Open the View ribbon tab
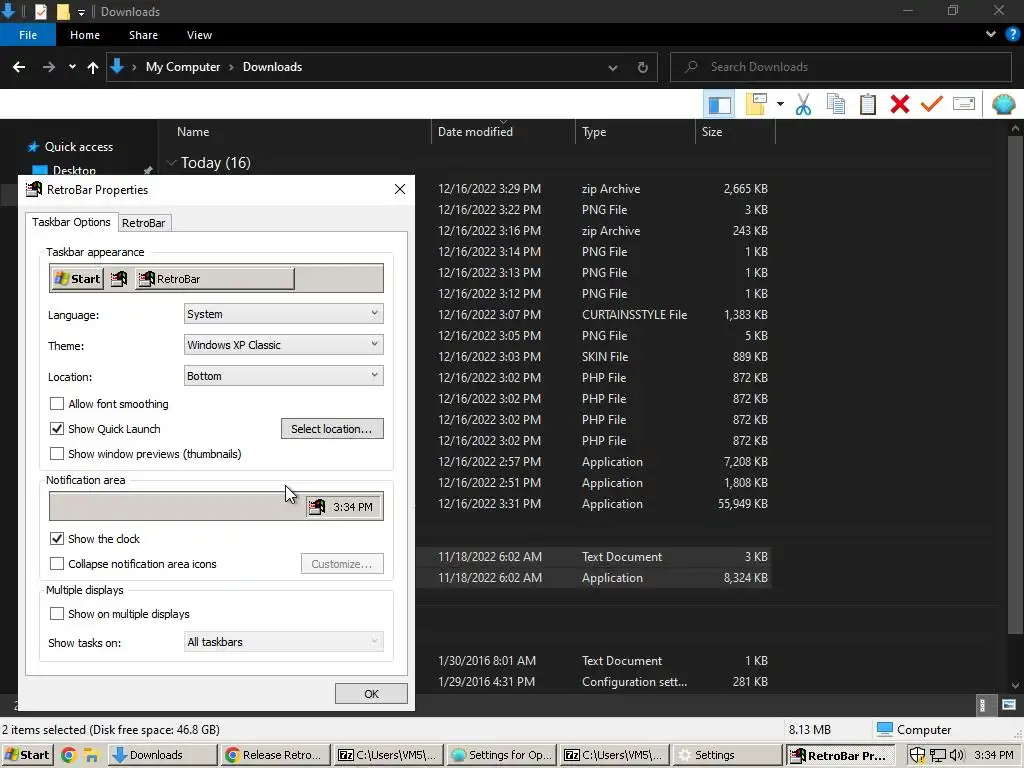Screen dimensions: 1024x768 pyautogui.click(x=199, y=35)
